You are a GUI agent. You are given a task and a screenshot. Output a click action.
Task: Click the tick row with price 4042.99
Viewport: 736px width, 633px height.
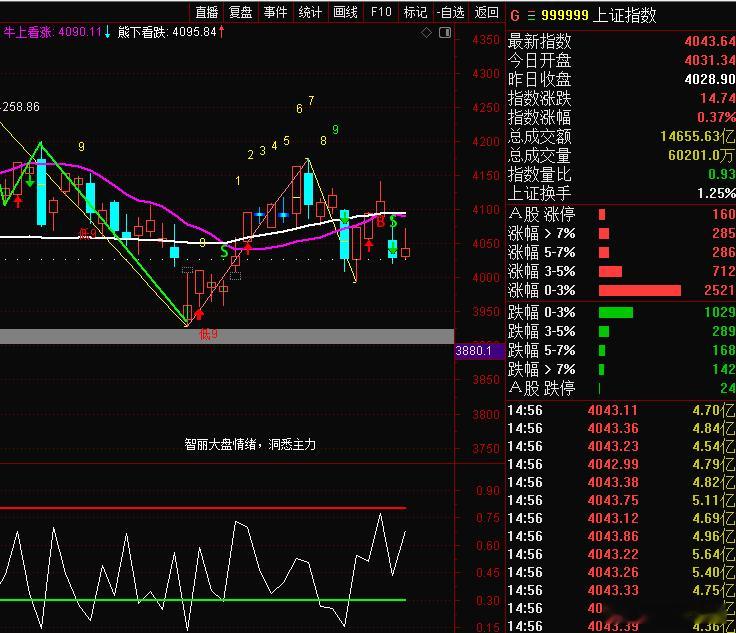coord(621,465)
